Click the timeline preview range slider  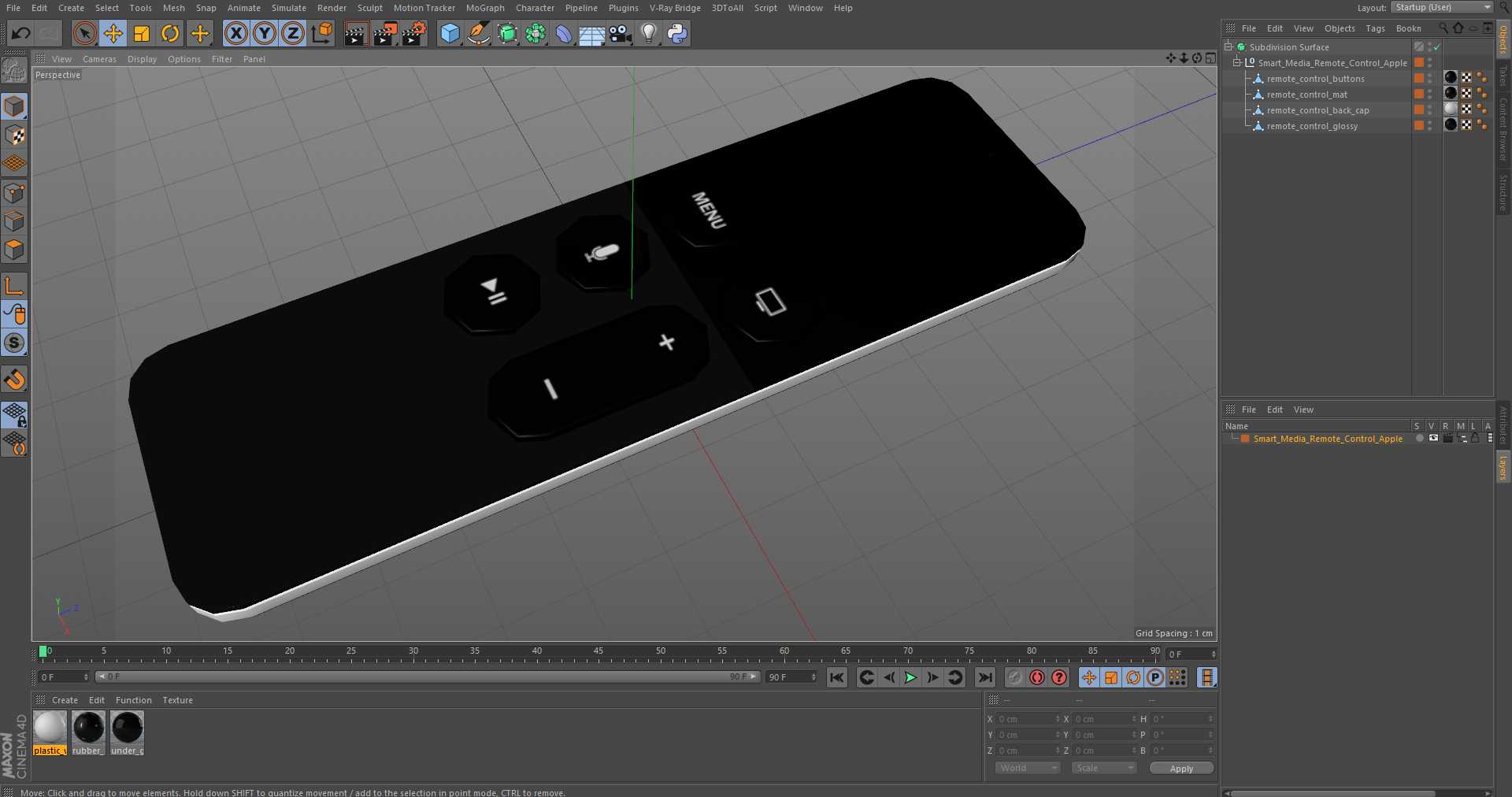[428, 677]
